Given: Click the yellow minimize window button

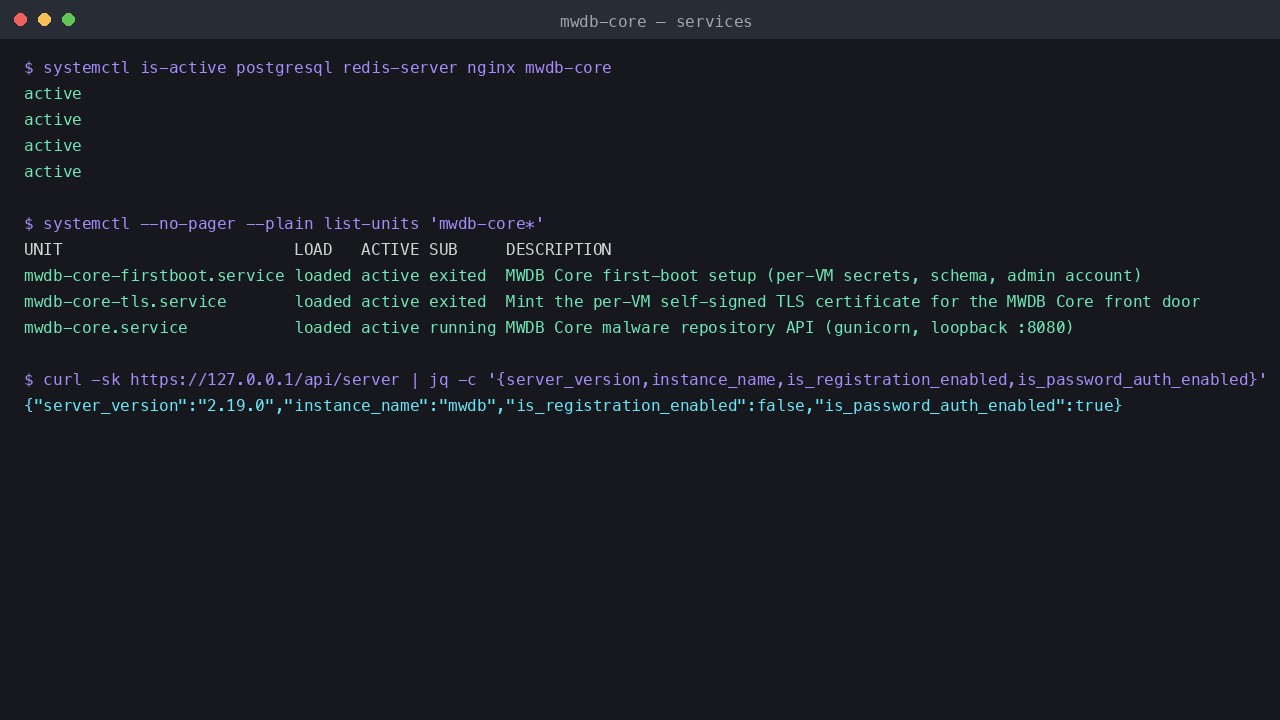Looking at the screenshot, I should [44, 20].
